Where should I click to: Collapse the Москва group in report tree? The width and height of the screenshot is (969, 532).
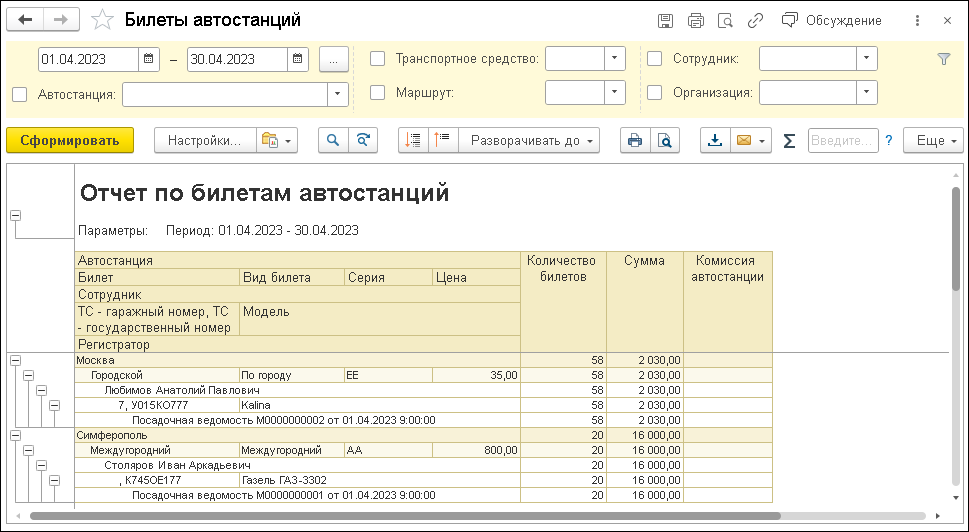[x=15, y=360]
